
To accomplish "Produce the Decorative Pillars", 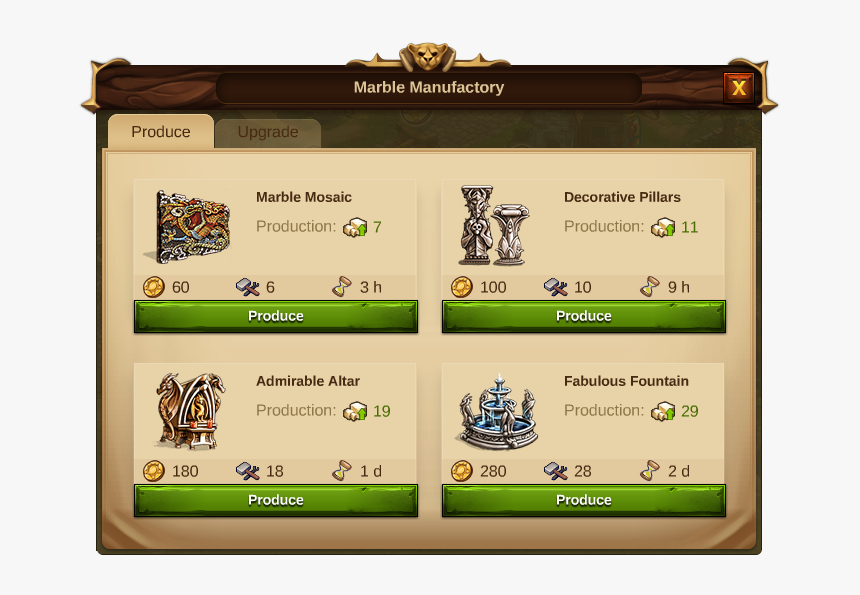I will [x=584, y=316].
